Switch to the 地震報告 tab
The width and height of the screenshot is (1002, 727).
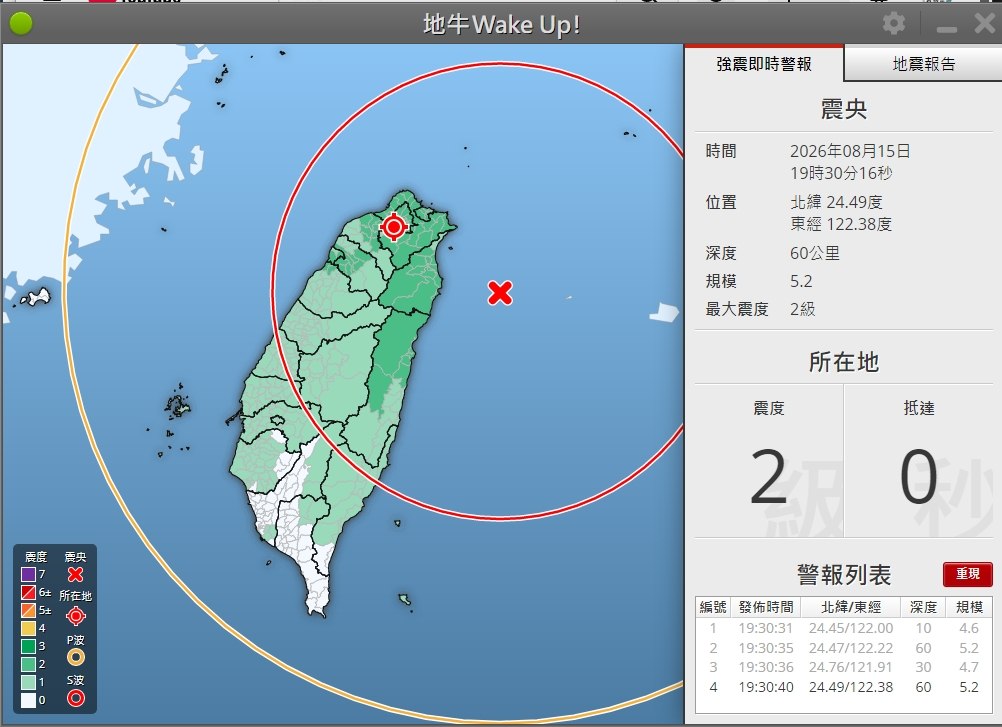pos(923,64)
